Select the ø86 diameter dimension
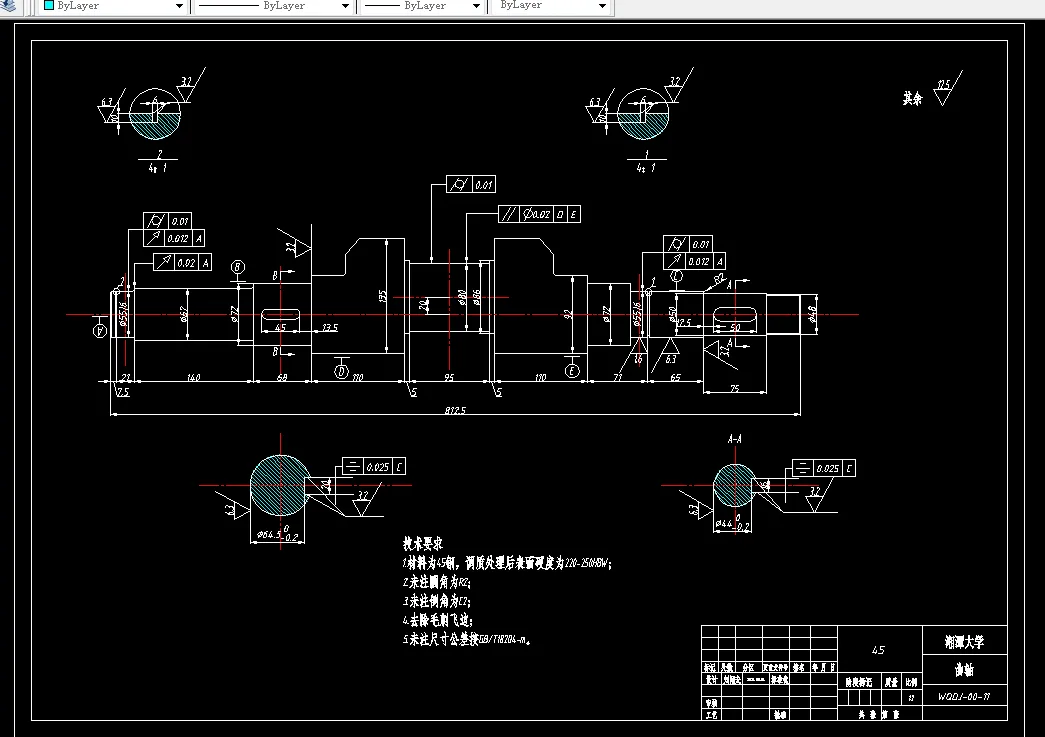This screenshot has height=737, width=1045. (x=477, y=297)
